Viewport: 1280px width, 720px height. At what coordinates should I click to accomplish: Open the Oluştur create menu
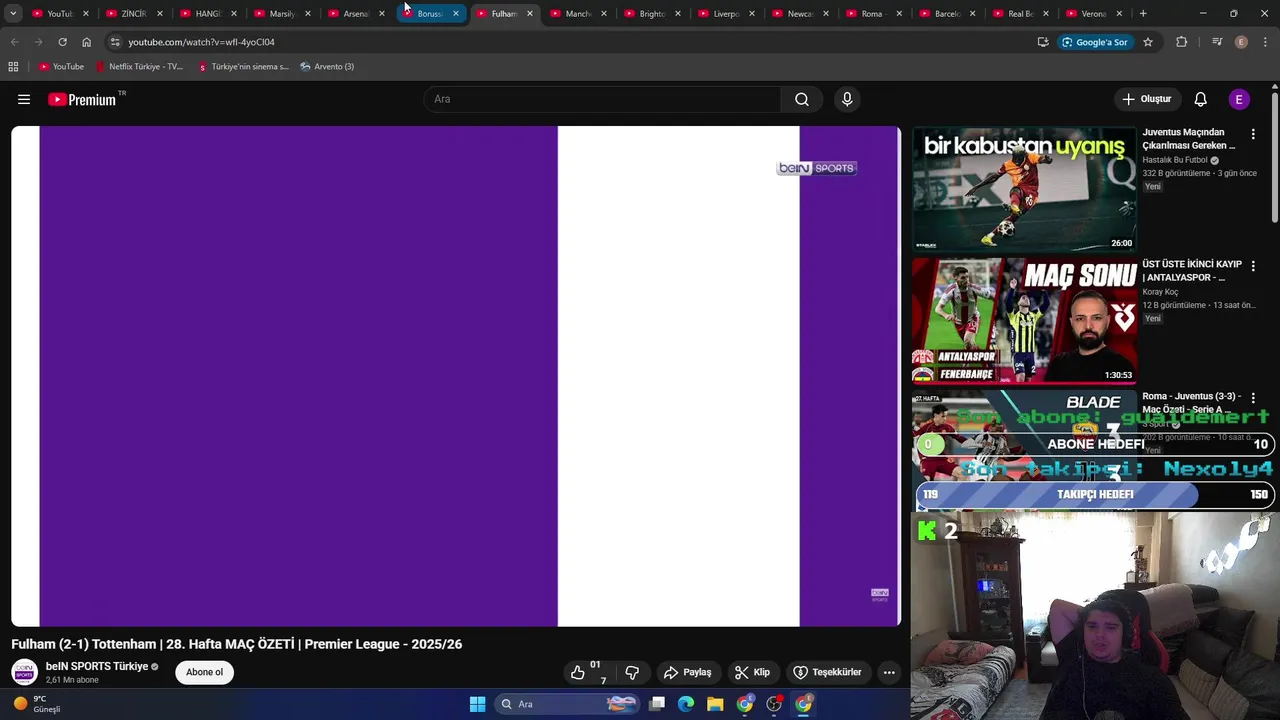click(1146, 99)
